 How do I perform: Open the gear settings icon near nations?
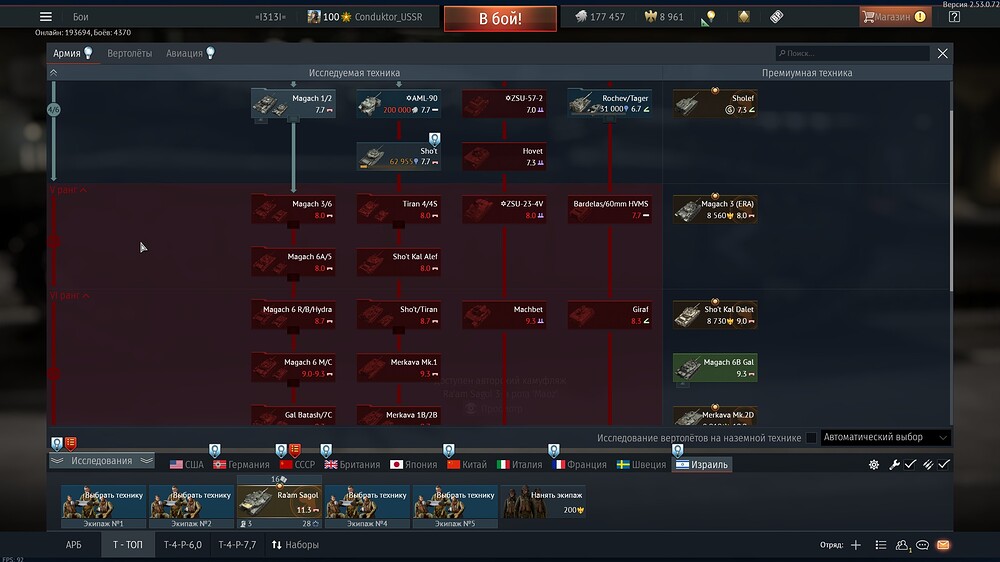tap(874, 465)
